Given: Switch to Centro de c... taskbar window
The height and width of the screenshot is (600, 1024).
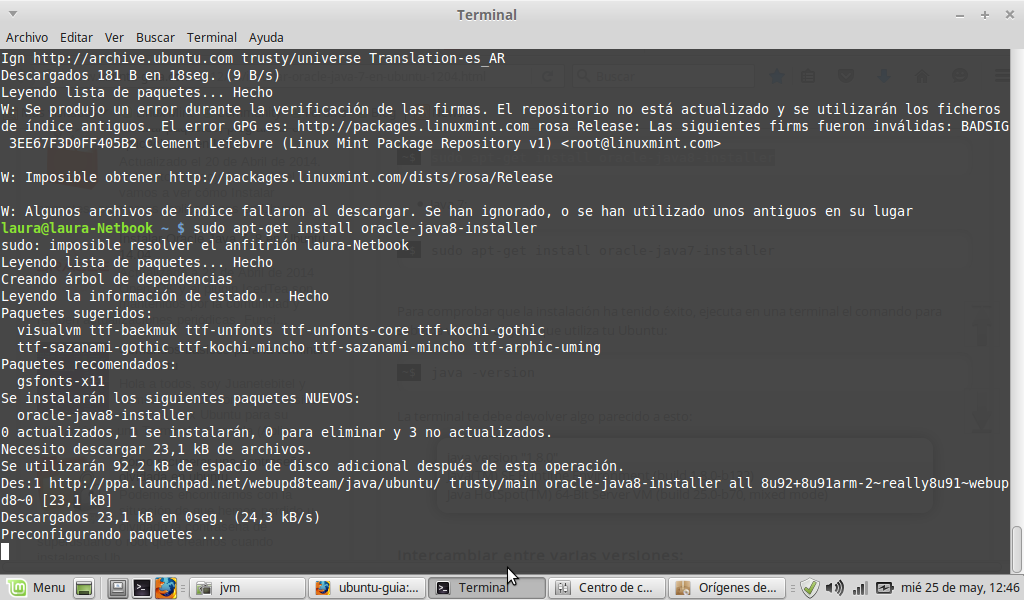Looking at the screenshot, I should [x=606, y=587].
